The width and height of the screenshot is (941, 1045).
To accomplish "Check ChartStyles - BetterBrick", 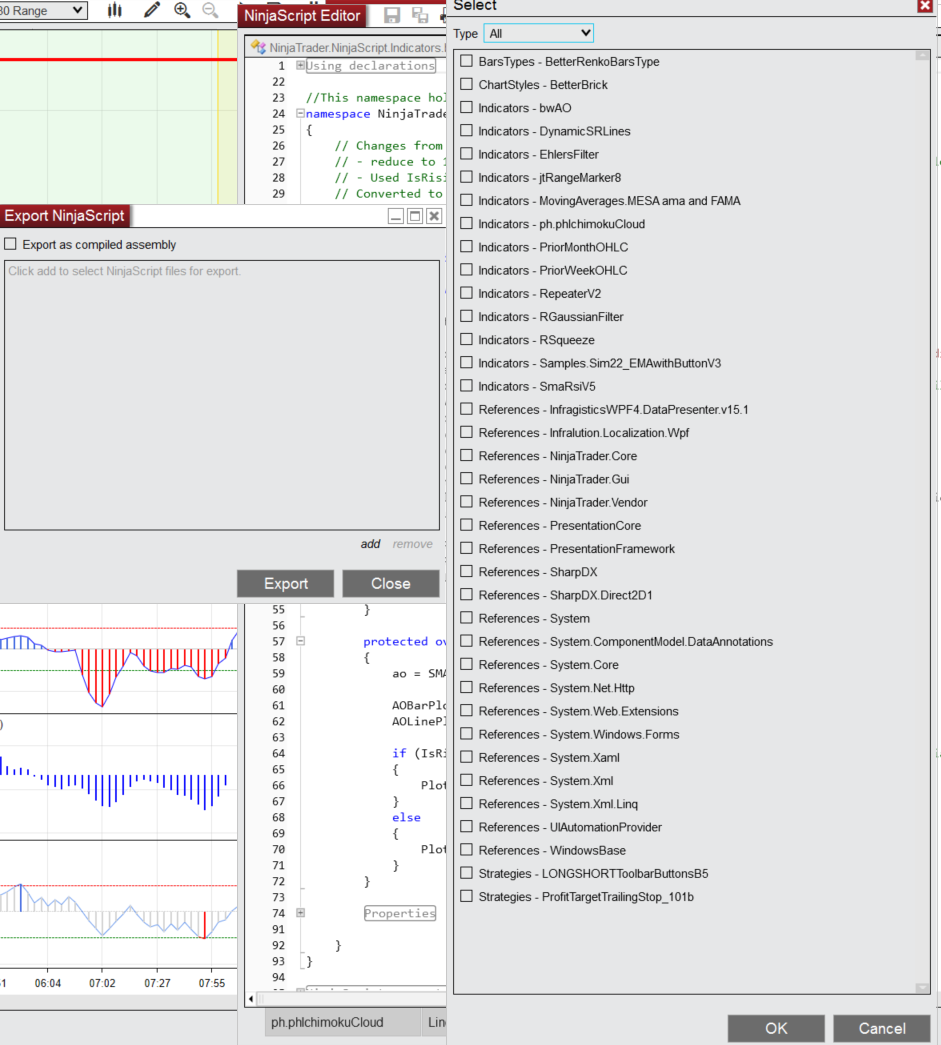I will coord(467,84).
